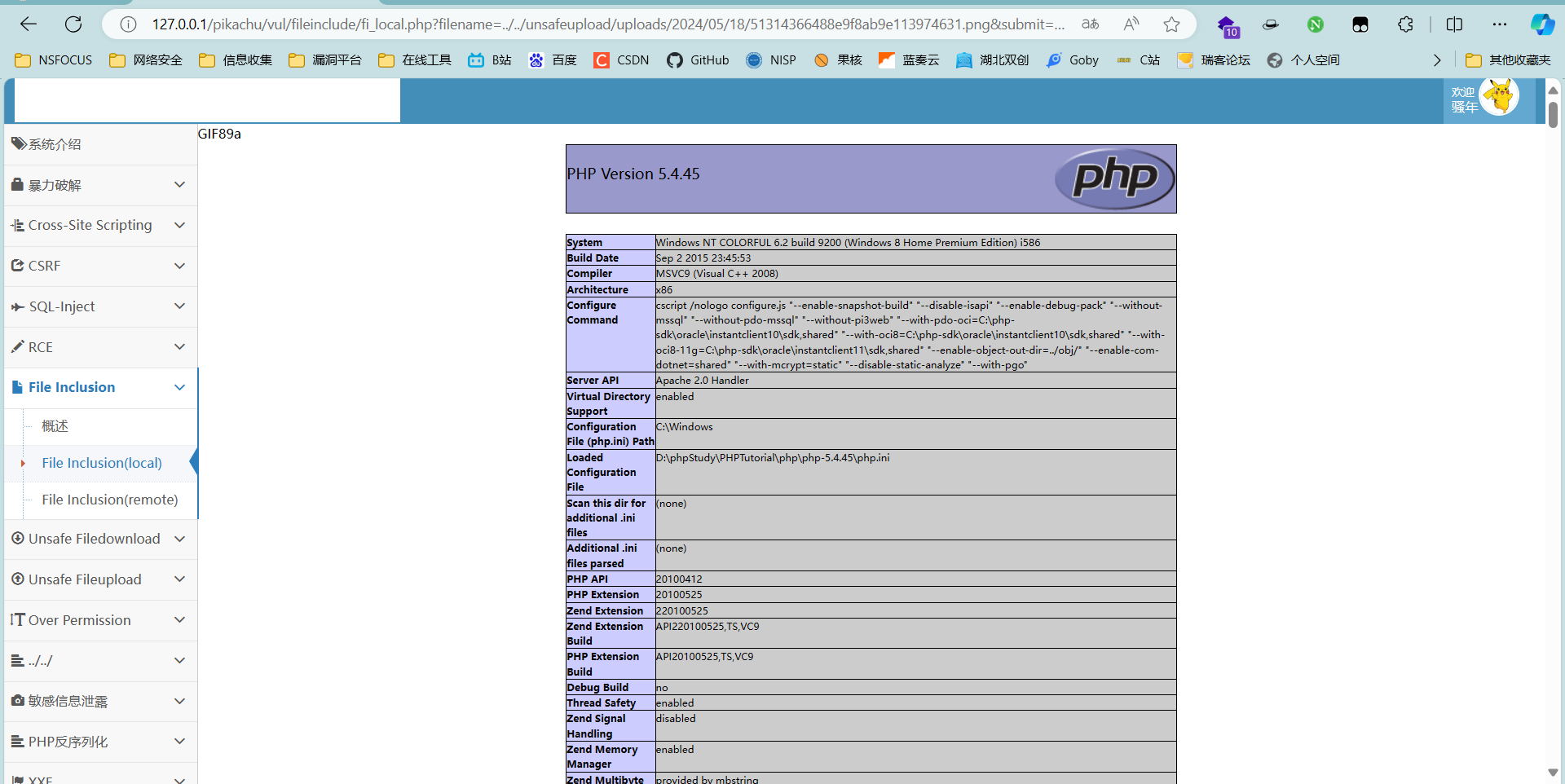
Task: Click the GIF89a text
Action: 219,134
